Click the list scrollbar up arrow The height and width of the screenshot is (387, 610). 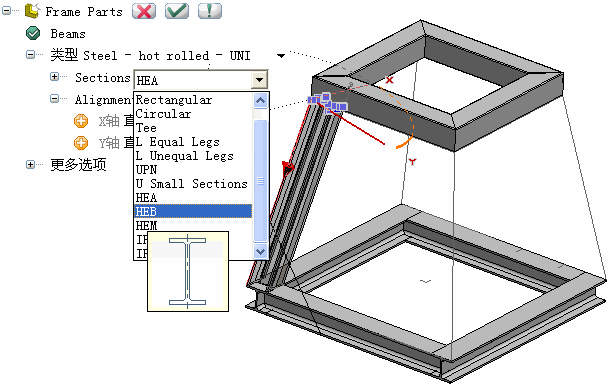260,101
